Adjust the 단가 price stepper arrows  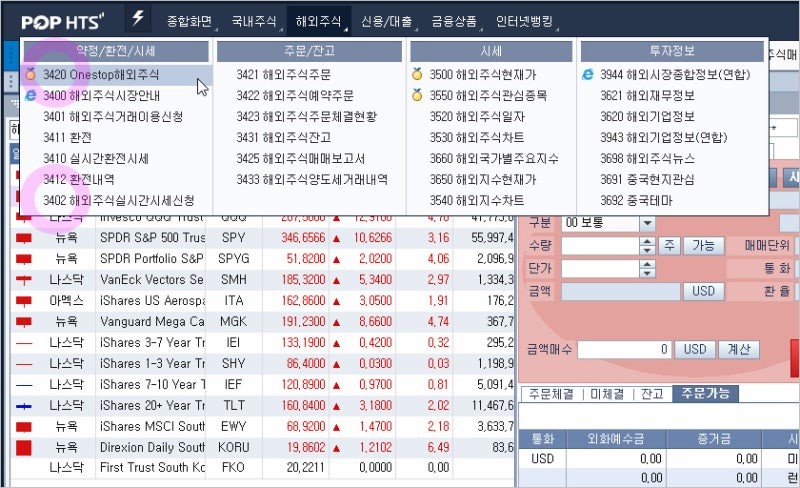[647, 269]
